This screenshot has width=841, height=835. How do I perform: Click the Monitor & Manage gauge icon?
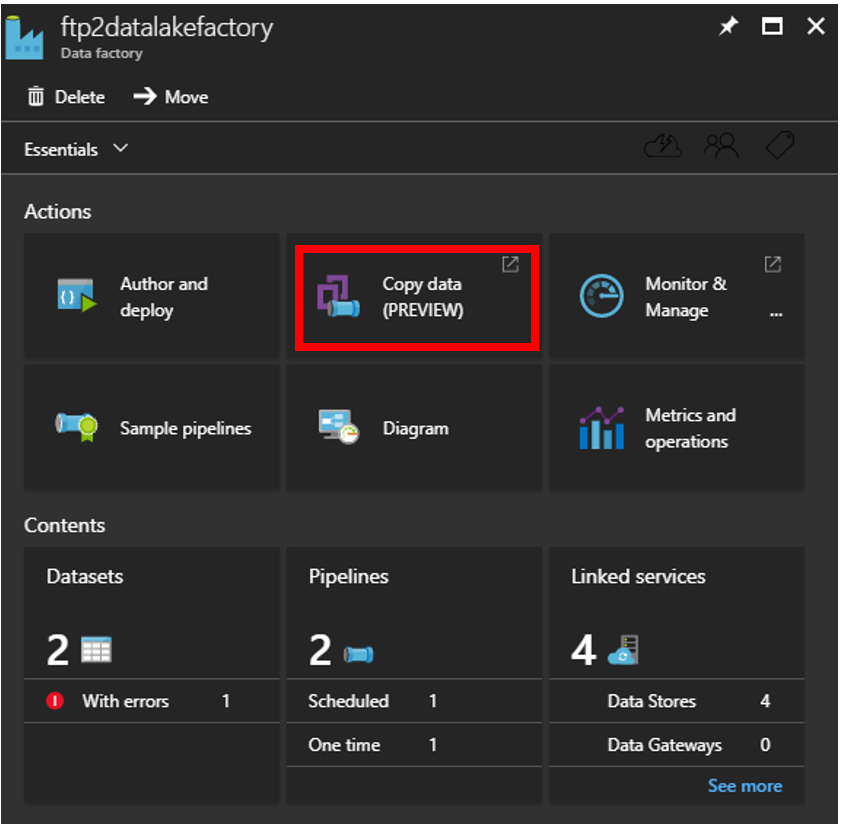pyautogui.click(x=601, y=296)
